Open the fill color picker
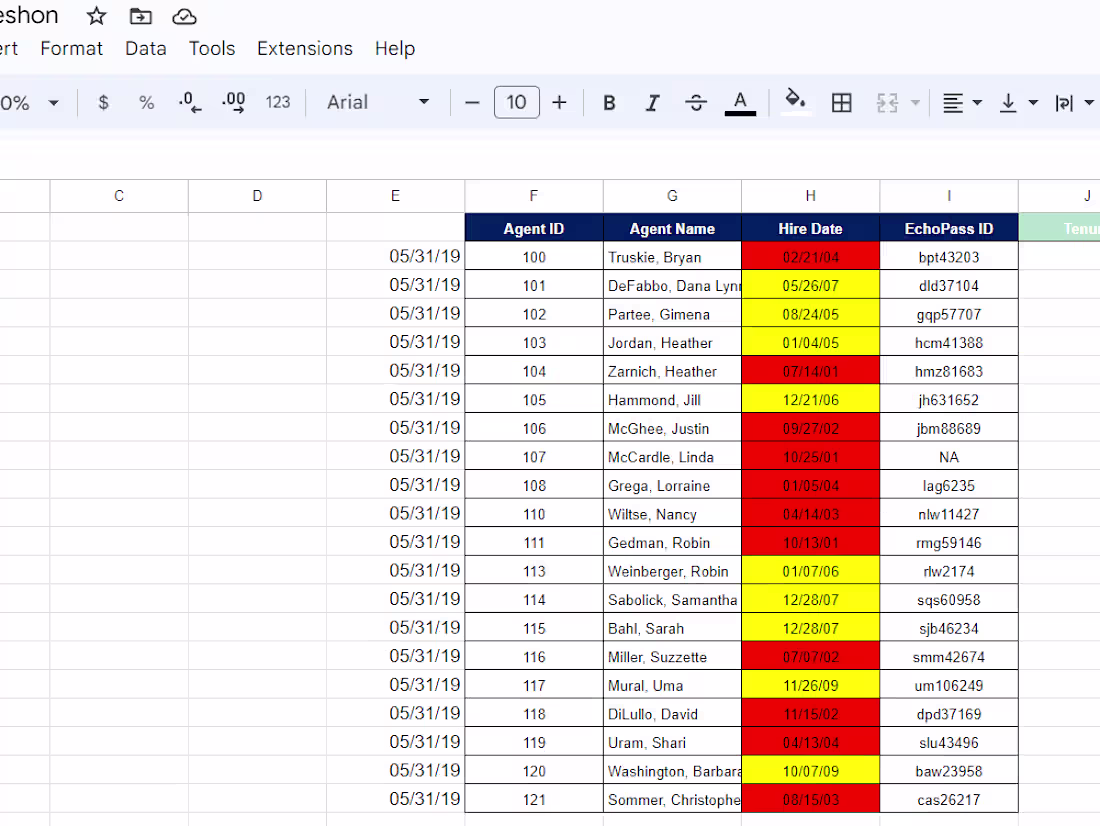 (x=795, y=102)
